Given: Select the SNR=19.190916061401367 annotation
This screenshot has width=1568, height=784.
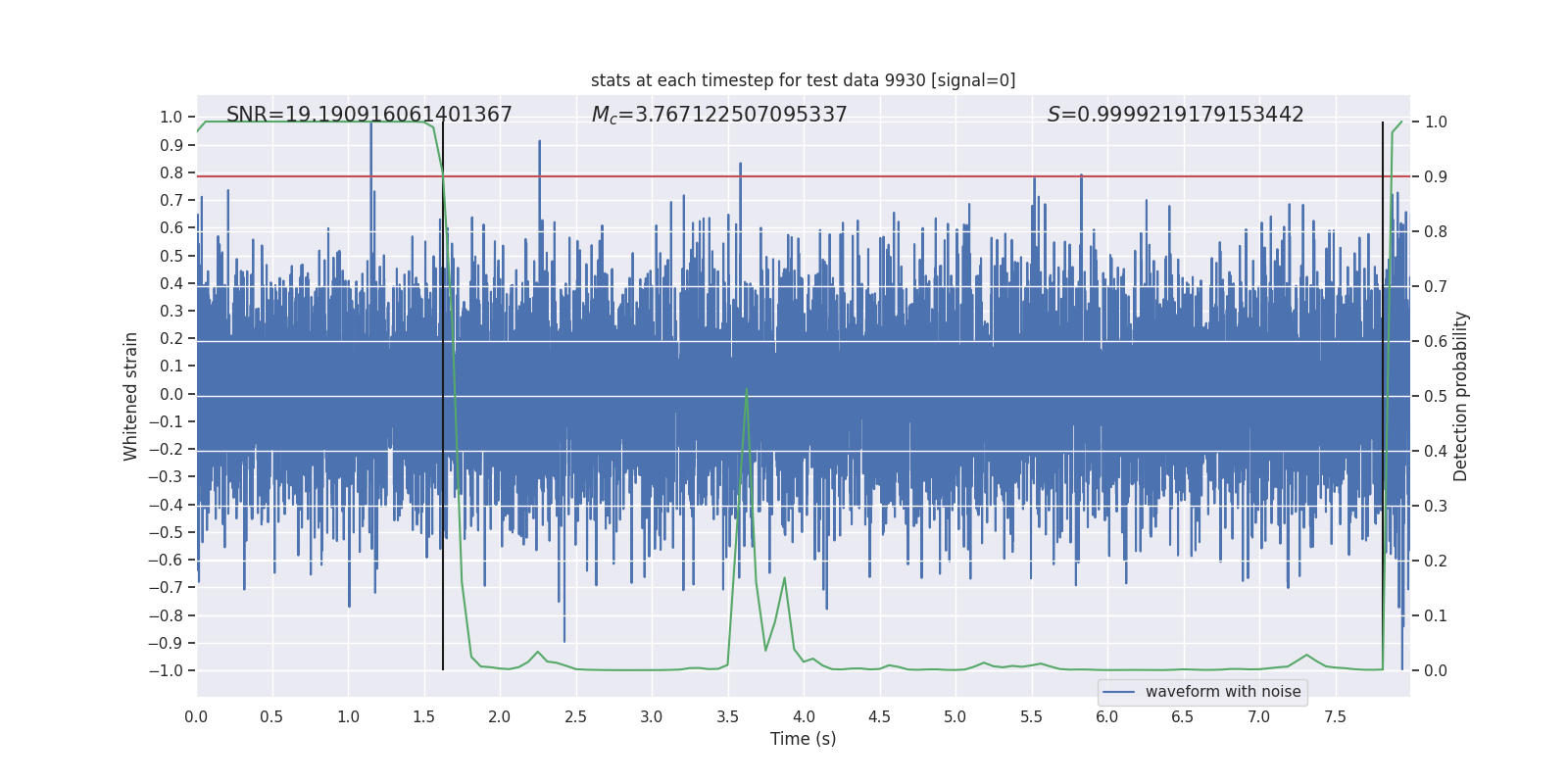Looking at the screenshot, I should pyautogui.click(x=369, y=115).
